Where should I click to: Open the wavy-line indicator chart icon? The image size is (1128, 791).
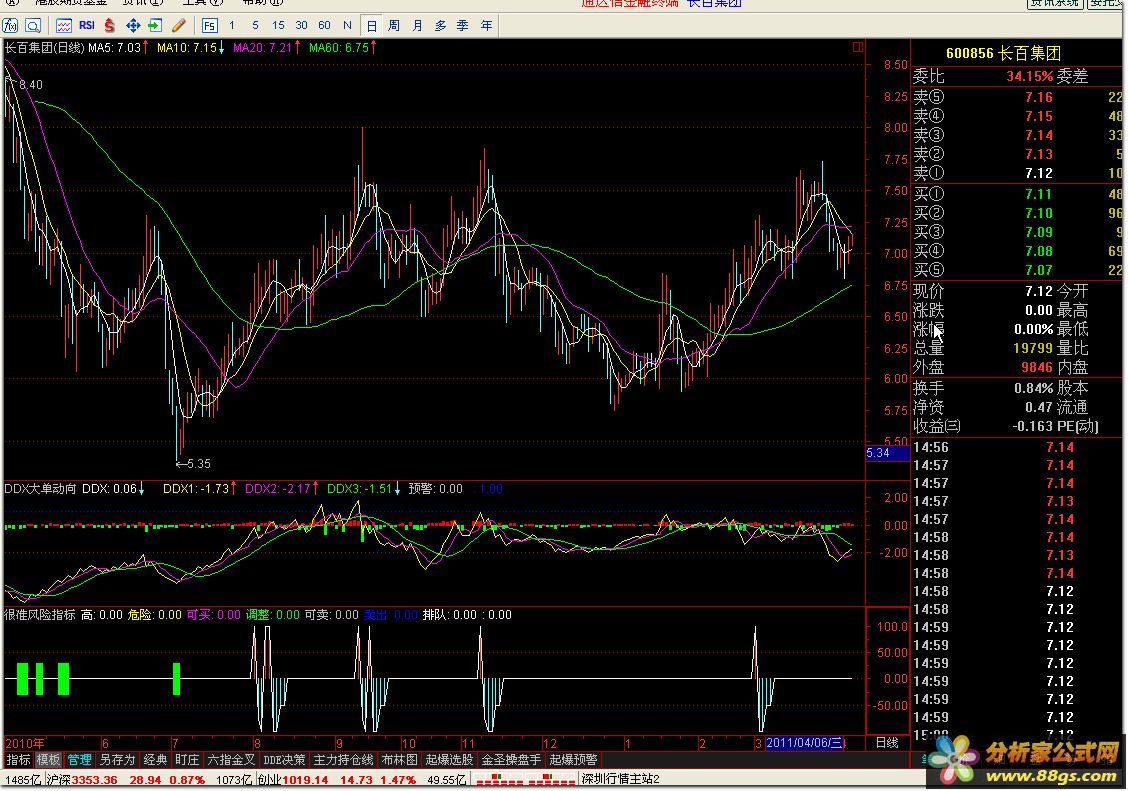[x=64, y=26]
